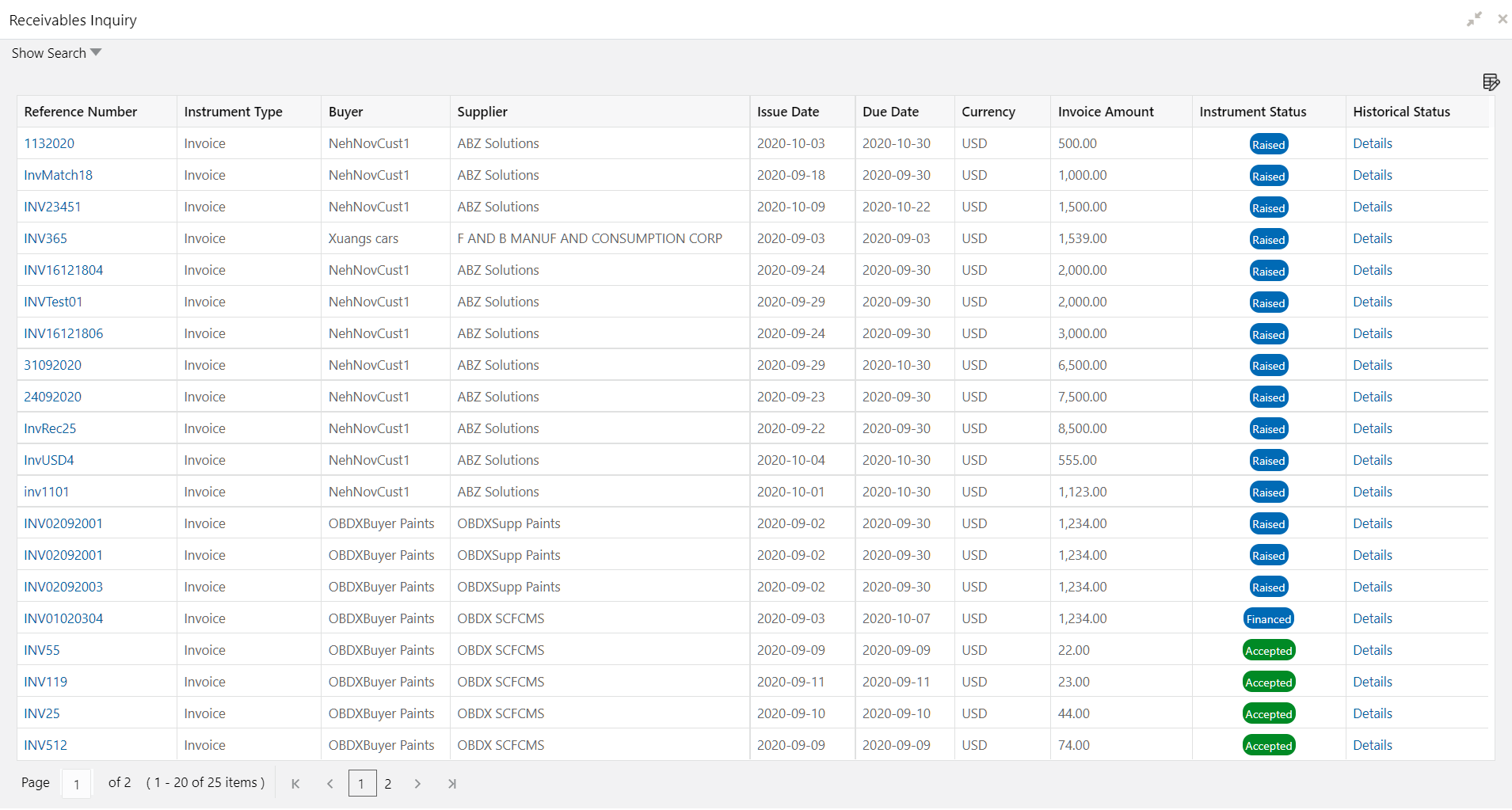The height and width of the screenshot is (810, 1512).
Task: View Details for the INV01020304 row
Action: click(1372, 618)
